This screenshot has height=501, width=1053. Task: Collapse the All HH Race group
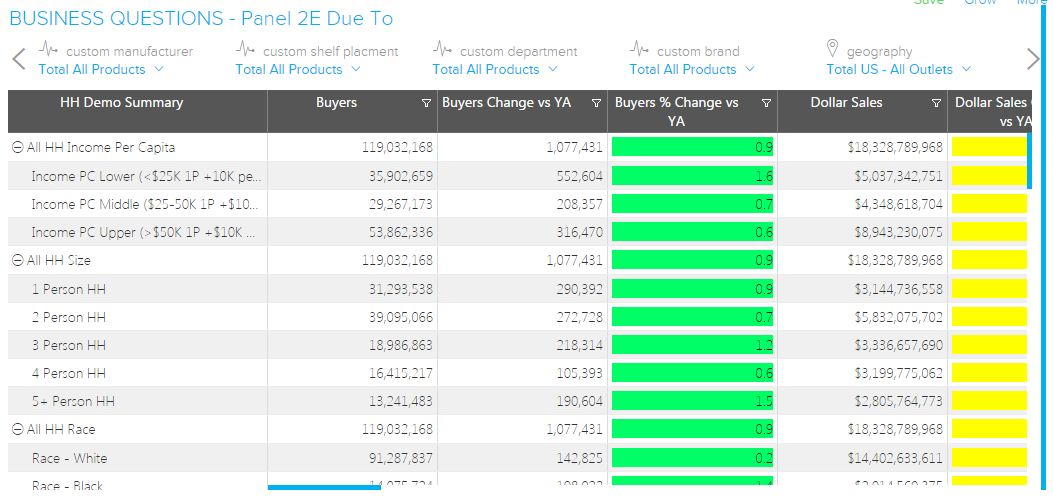pos(18,429)
